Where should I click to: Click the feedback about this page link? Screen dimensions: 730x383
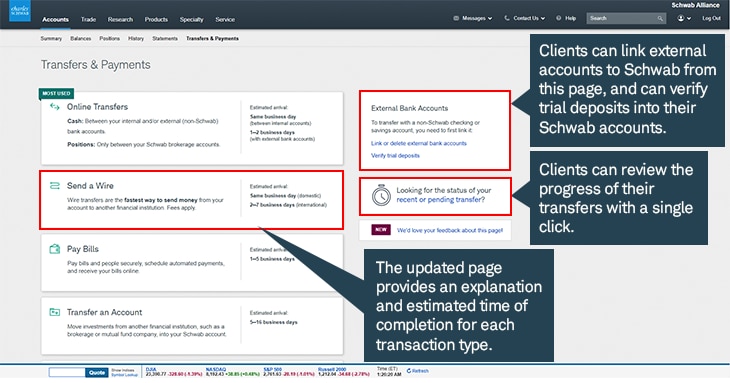coord(450,230)
